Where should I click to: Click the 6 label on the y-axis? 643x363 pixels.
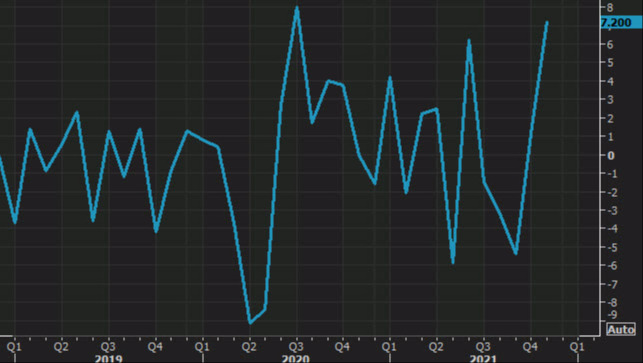(610, 44)
